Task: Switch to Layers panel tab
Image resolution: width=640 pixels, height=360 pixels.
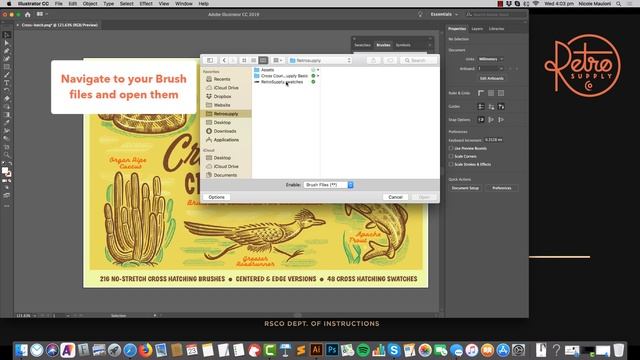Action: pos(477,29)
